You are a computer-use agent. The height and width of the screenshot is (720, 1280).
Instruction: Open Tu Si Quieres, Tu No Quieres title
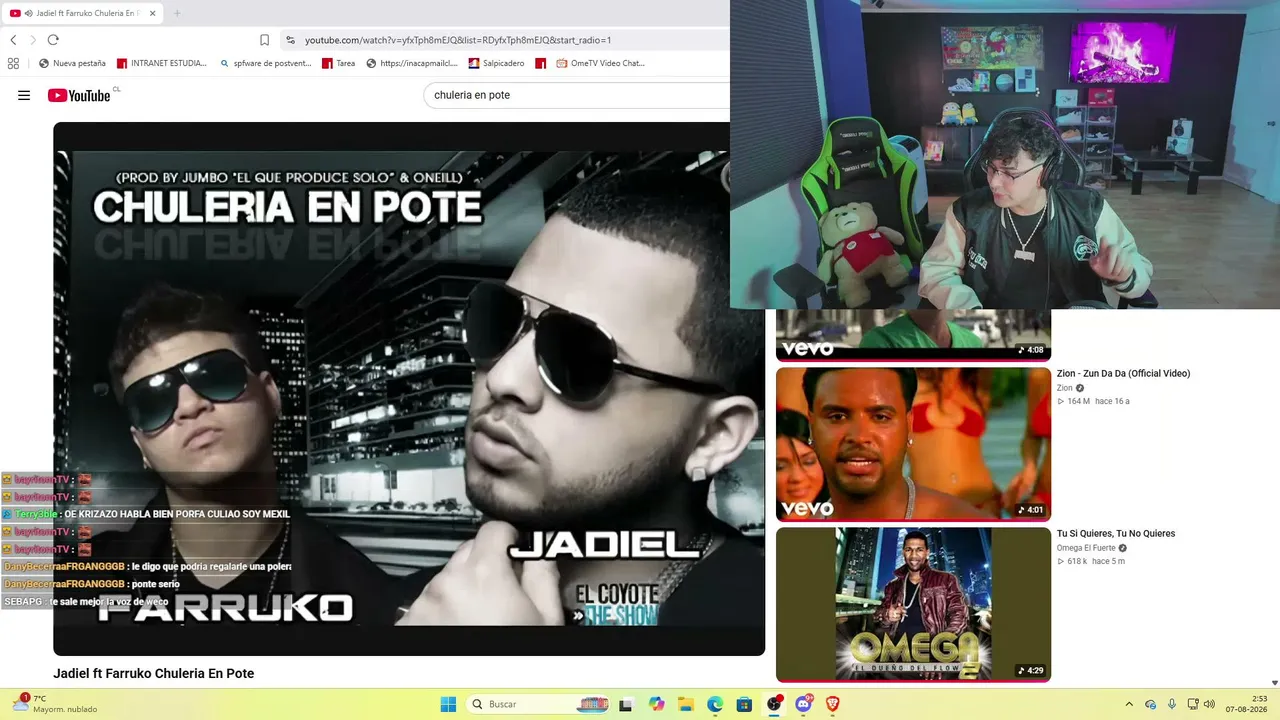coord(1116,533)
